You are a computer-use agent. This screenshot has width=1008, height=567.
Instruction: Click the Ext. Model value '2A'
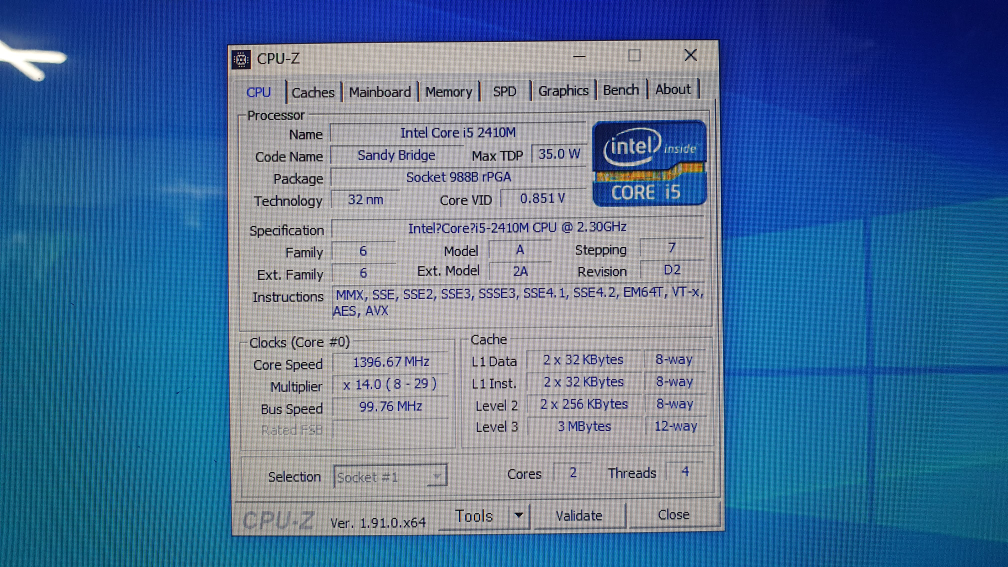[520, 271]
